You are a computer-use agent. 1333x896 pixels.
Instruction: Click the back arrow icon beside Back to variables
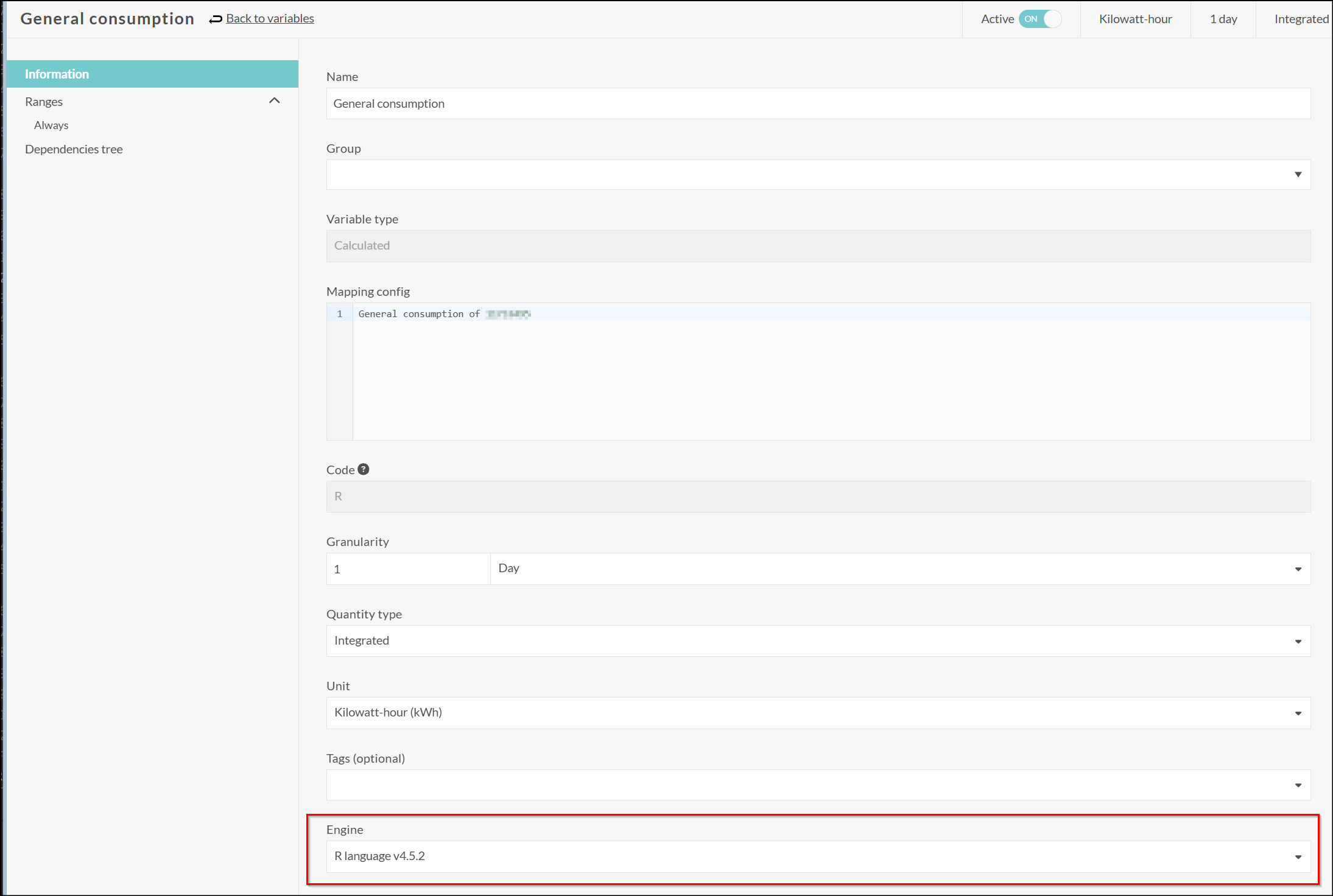pos(216,19)
